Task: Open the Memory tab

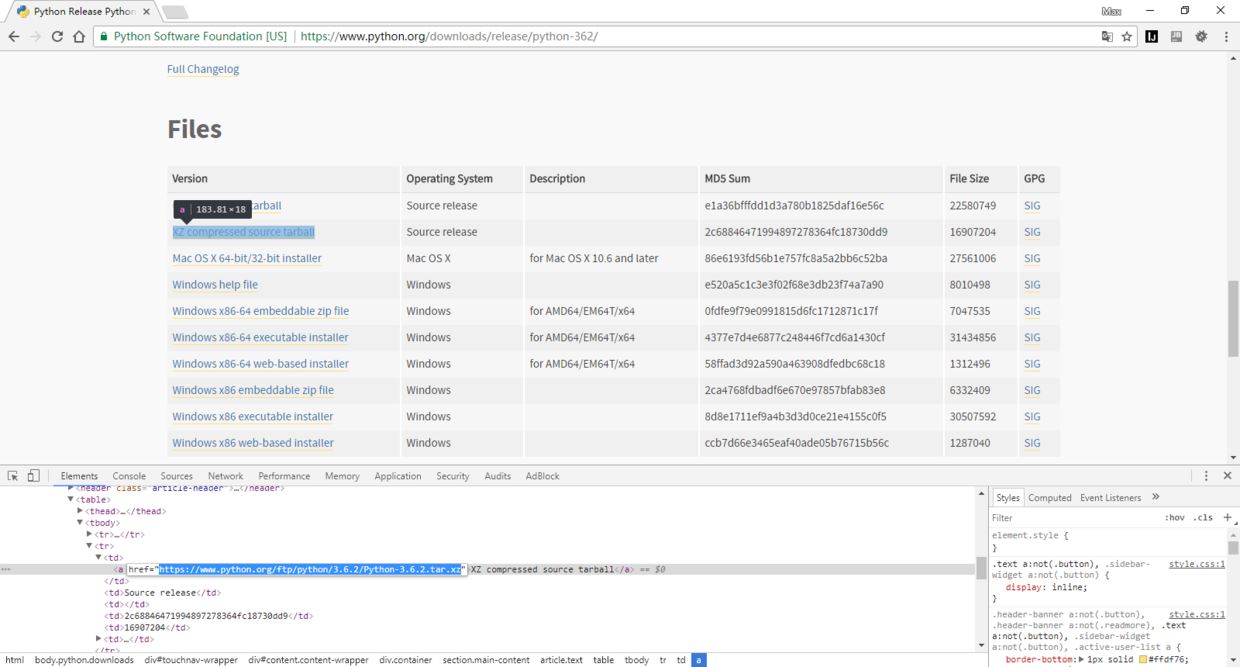Action: pos(342,476)
